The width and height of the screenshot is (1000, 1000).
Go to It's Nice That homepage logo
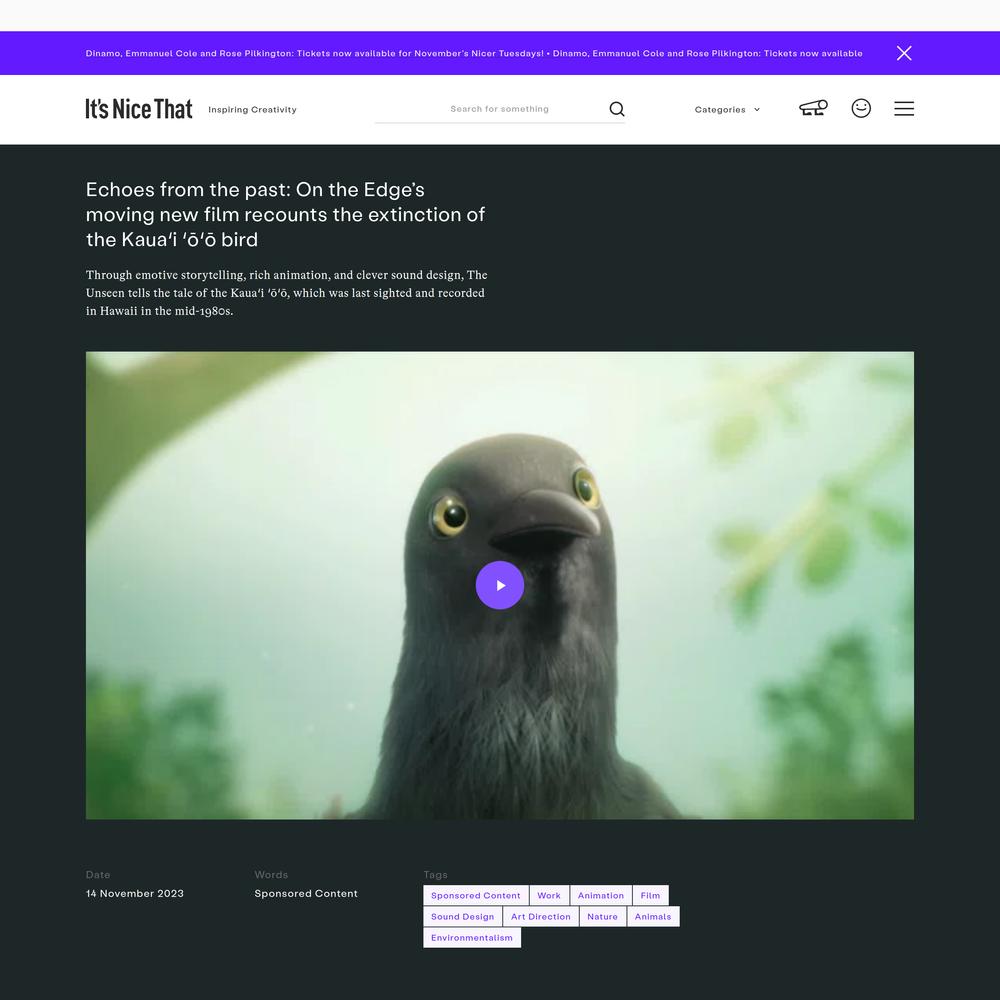(x=139, y=109)
